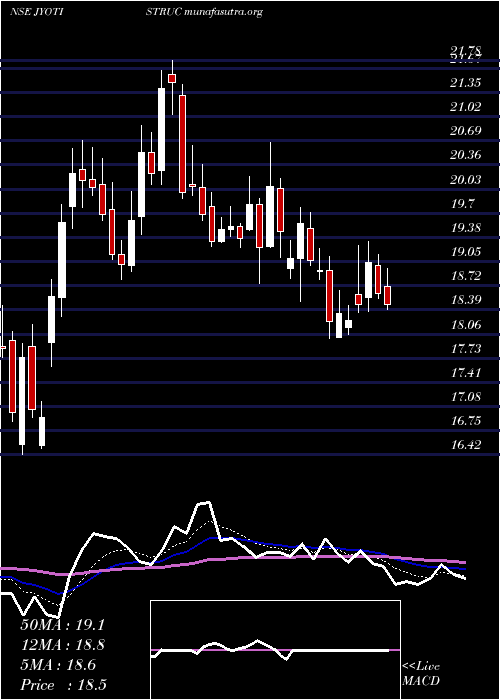Click the 17.41 price axis label

click(x=466, y=372)
